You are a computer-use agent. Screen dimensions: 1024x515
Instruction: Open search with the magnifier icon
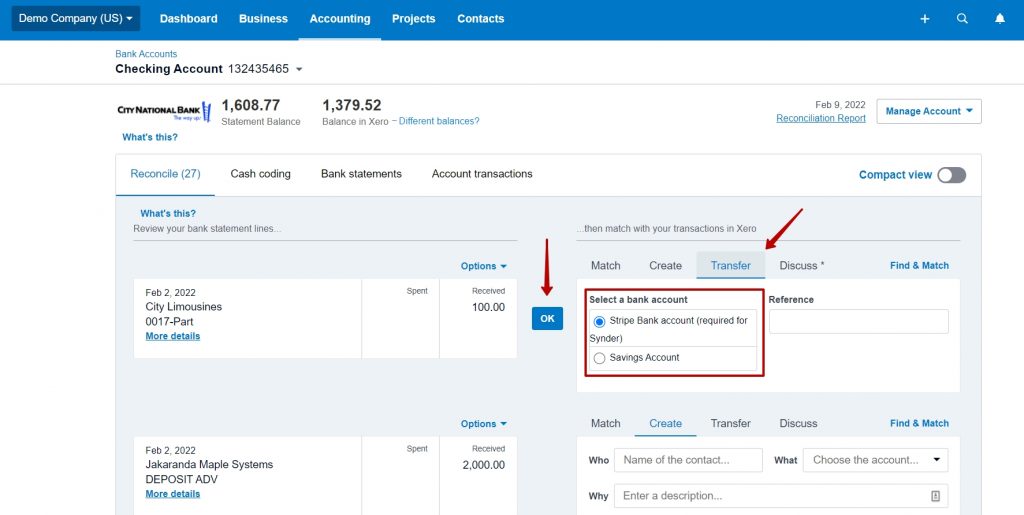(962, 19)
